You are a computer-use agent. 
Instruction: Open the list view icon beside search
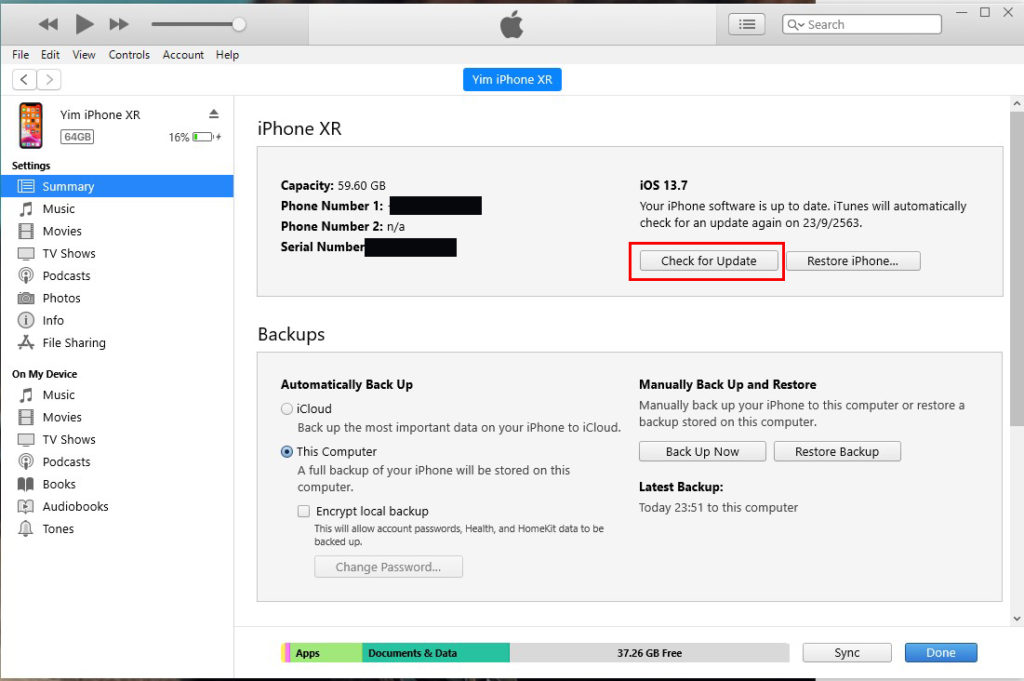(747, 24)
